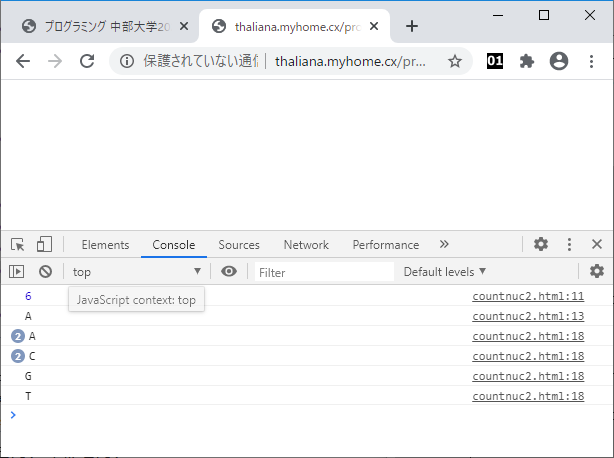Bookmark this page with the star icon
This screenshot has width=614, height=458.
click(x=455, y=61)
